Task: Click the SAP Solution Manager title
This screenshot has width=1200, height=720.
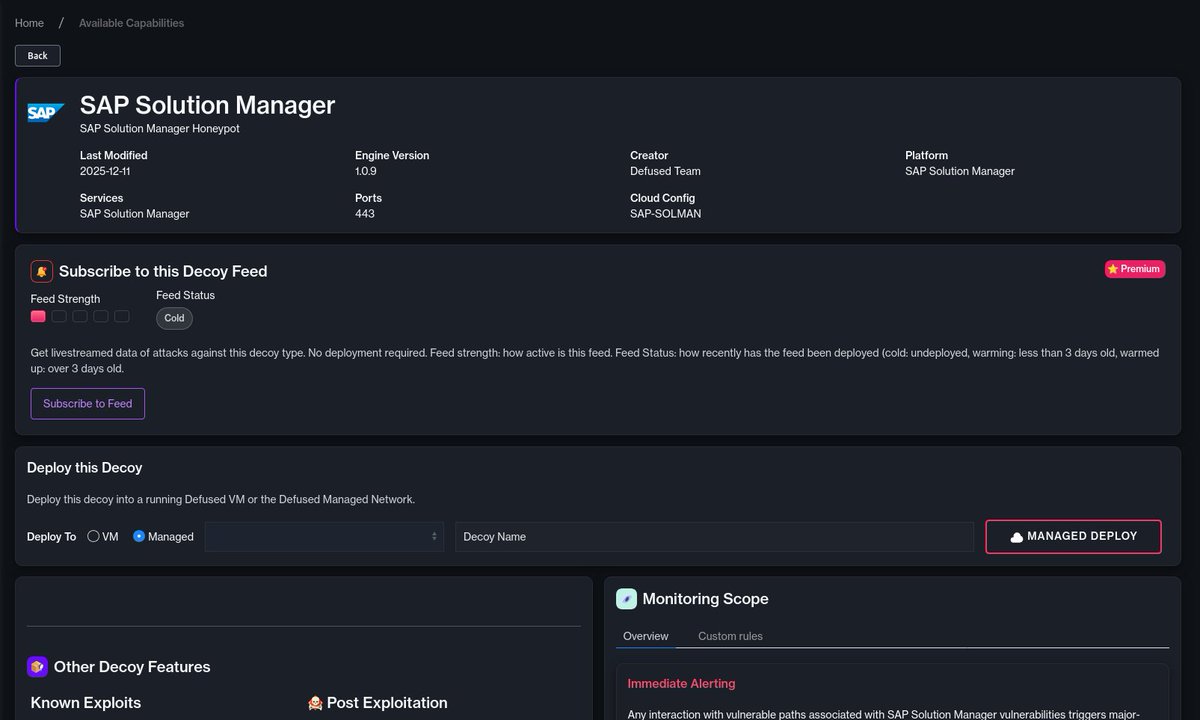Action: click(x=207, y=105)
